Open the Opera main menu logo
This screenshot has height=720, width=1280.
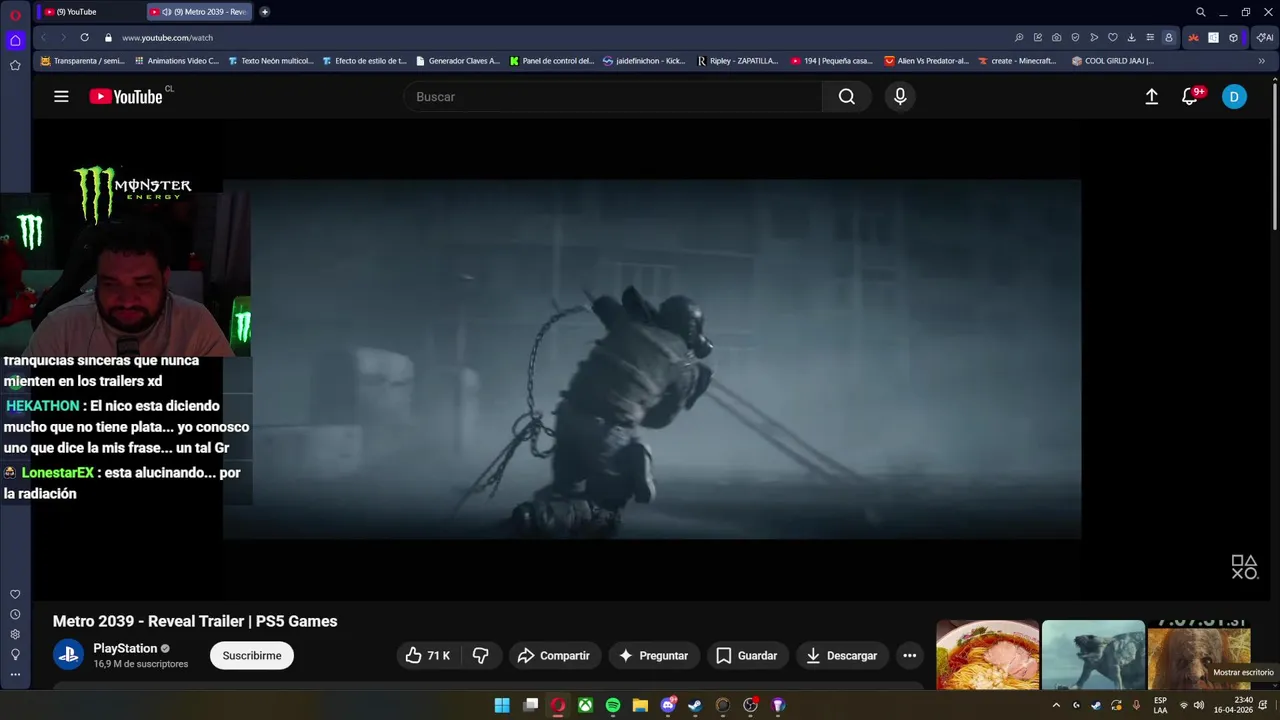pyautogui.click(x=15, y=14)
